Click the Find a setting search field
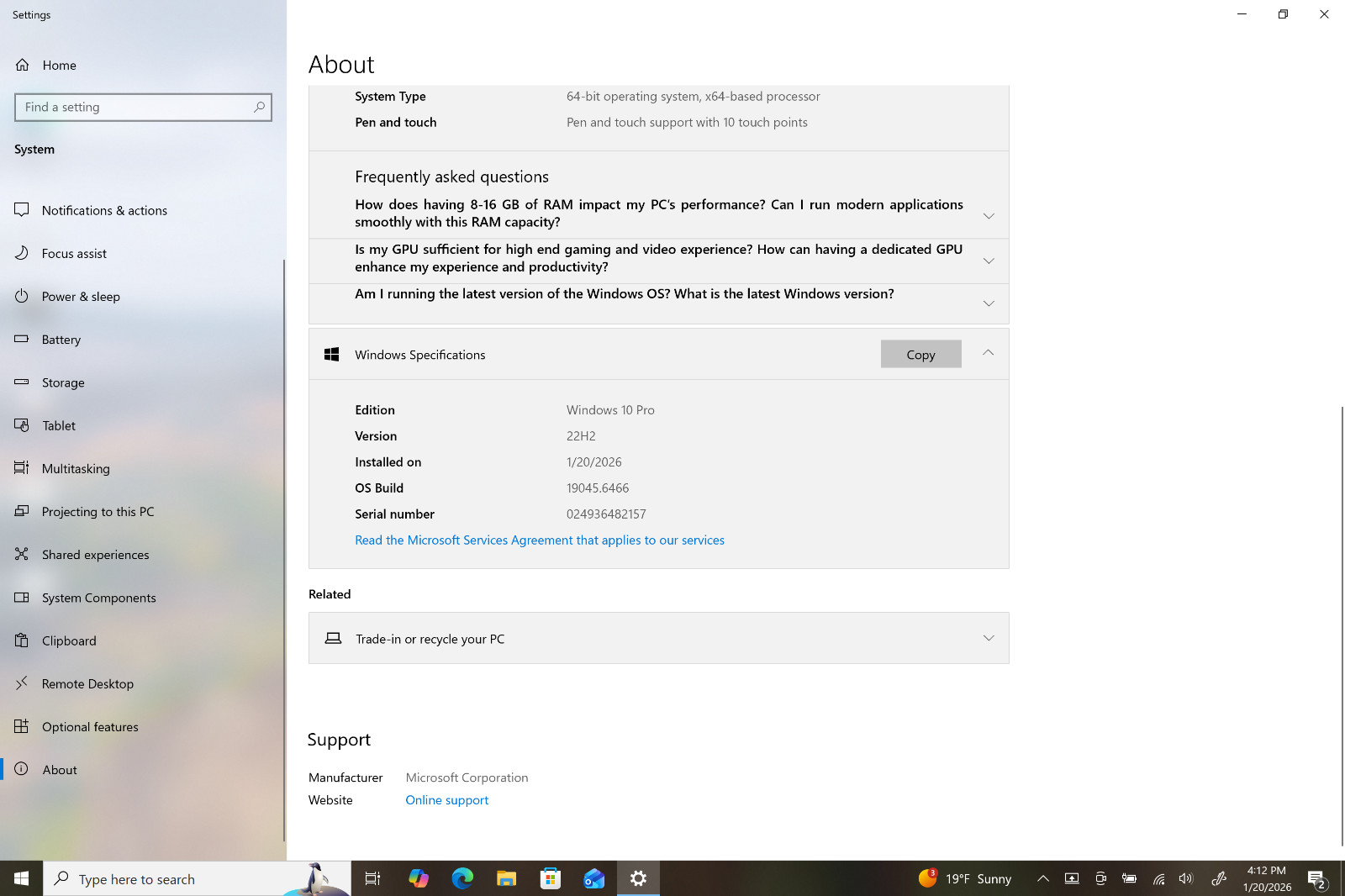 pos(143,107)
